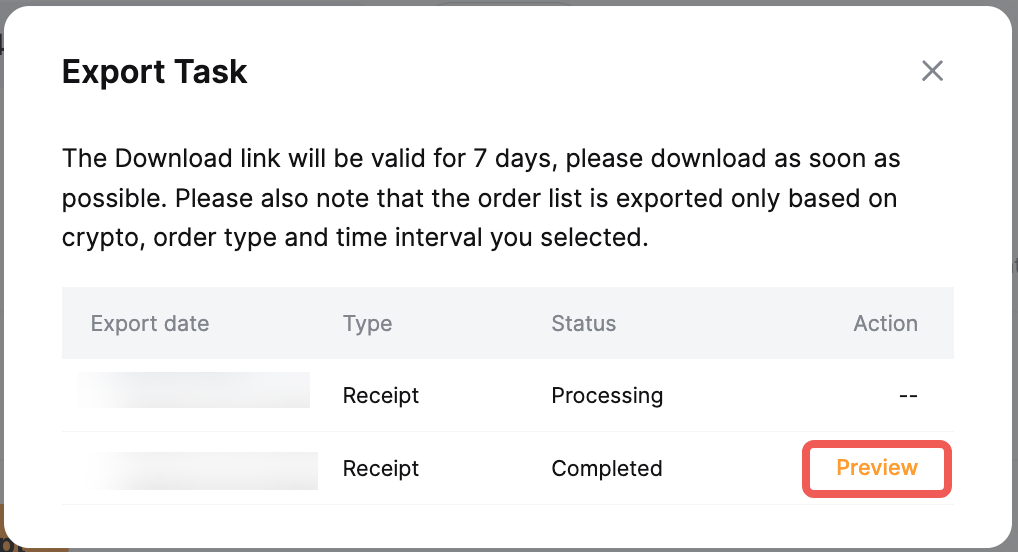This screenshot has width=1018, height=552.
Task: Select Receipt type in the Completed row
Action: pos(380,468)
